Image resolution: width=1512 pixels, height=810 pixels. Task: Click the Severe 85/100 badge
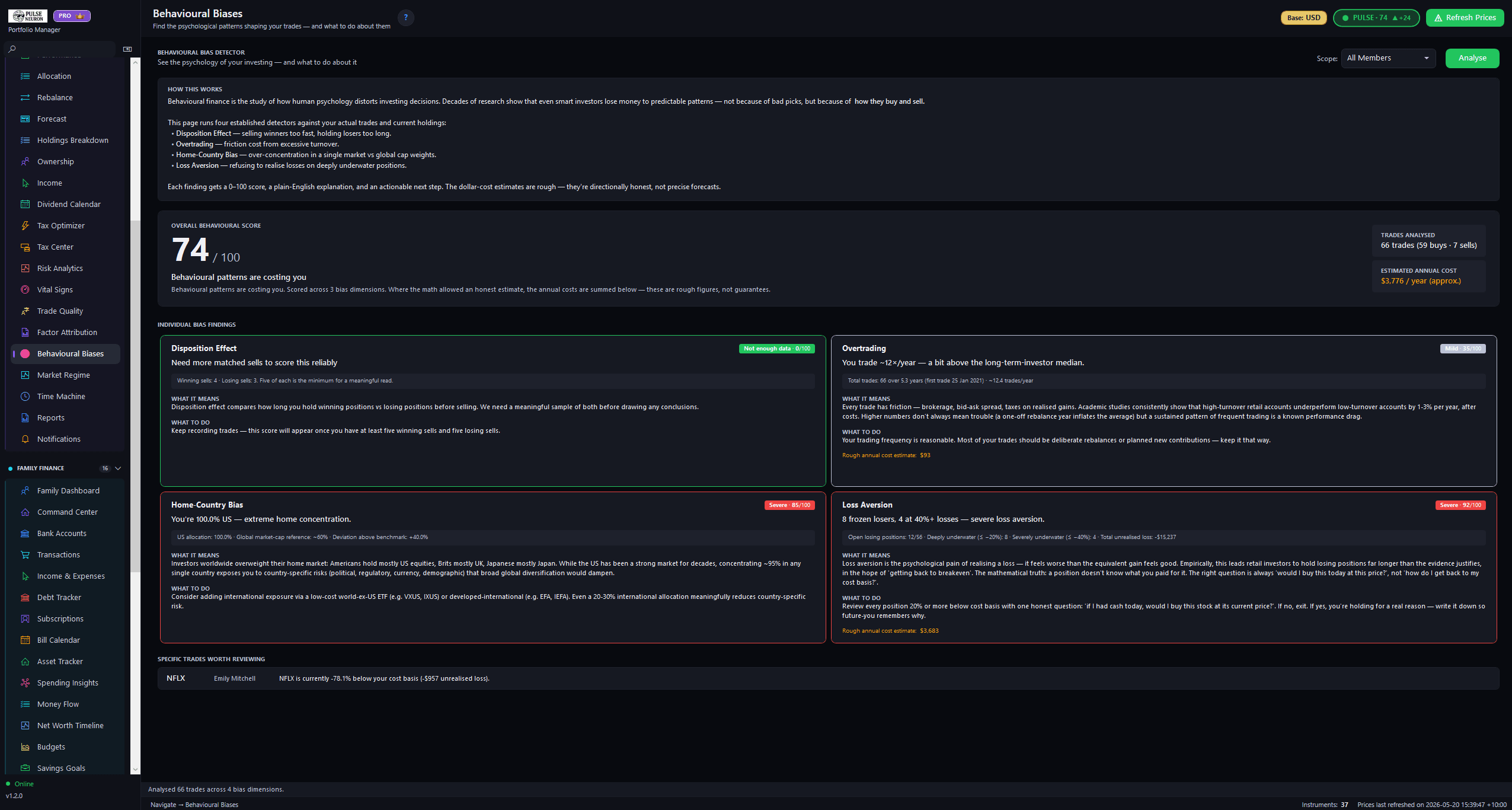click(789, 505)
